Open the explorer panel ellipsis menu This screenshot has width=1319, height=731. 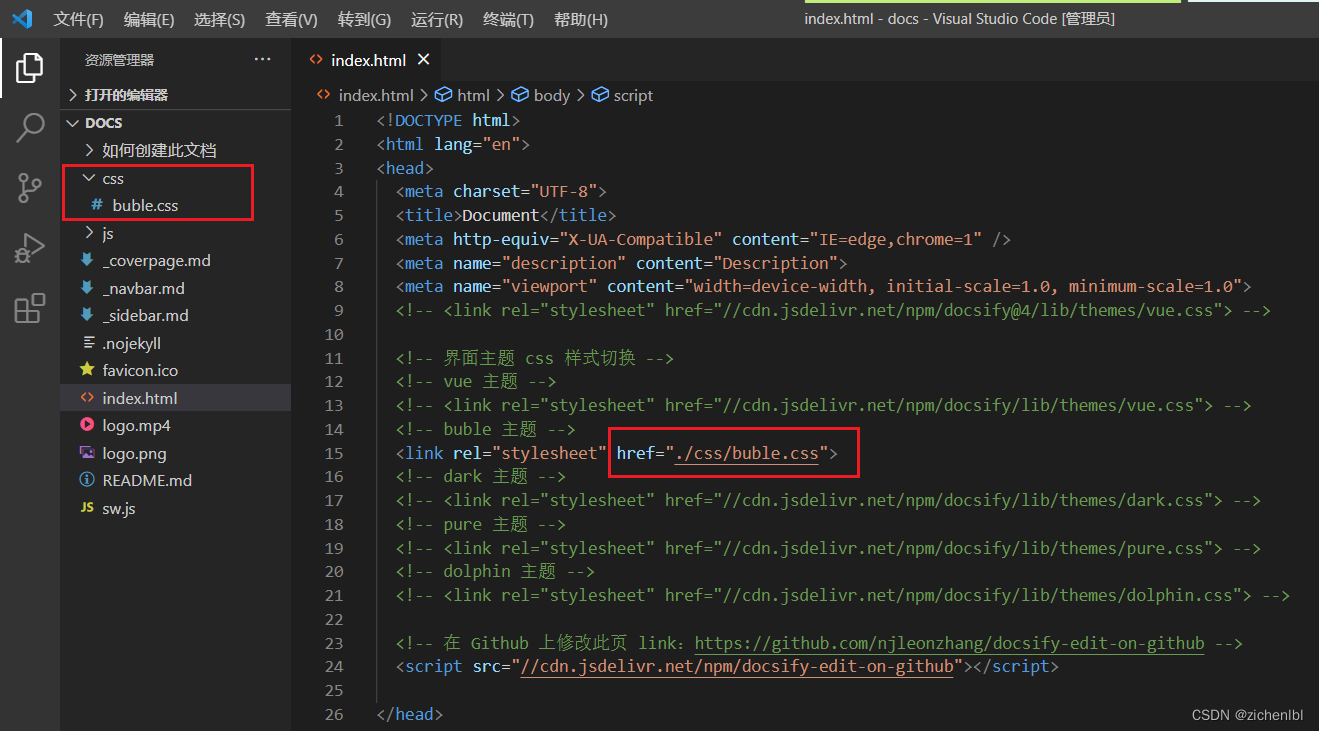tap(263, 60)
